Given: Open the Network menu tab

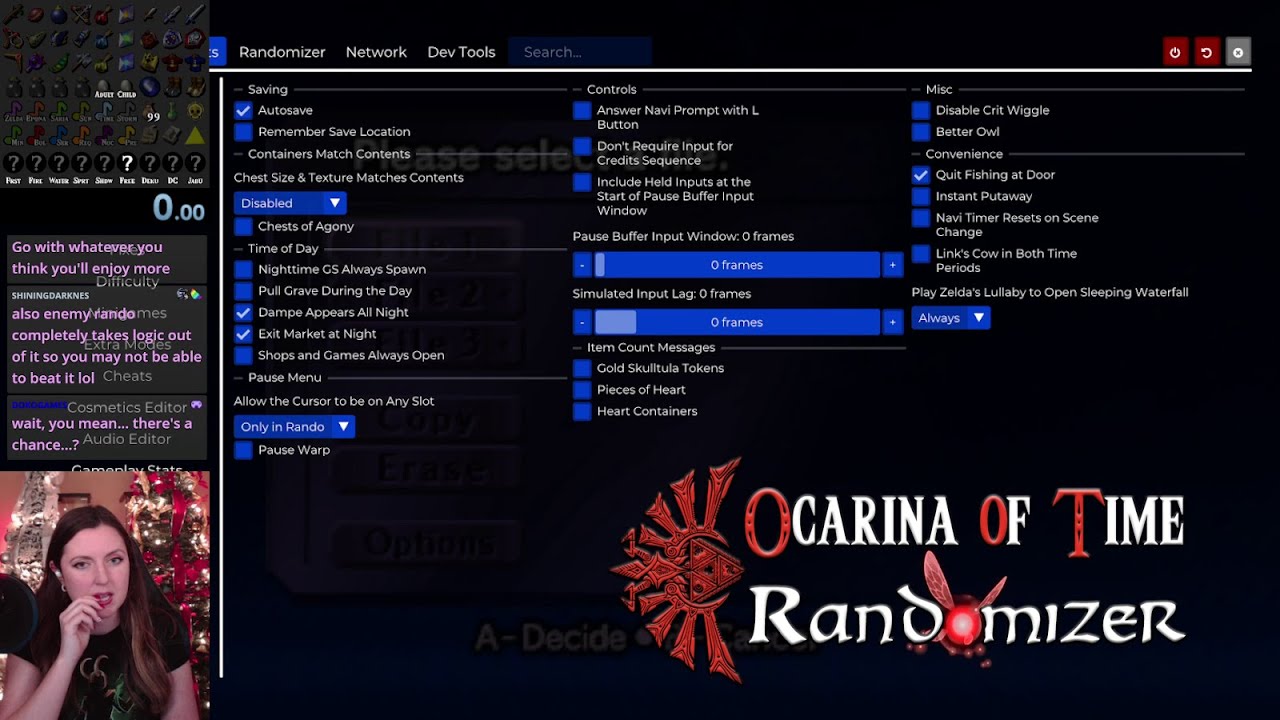Looking at the screenshot, I should click(376, 52).
